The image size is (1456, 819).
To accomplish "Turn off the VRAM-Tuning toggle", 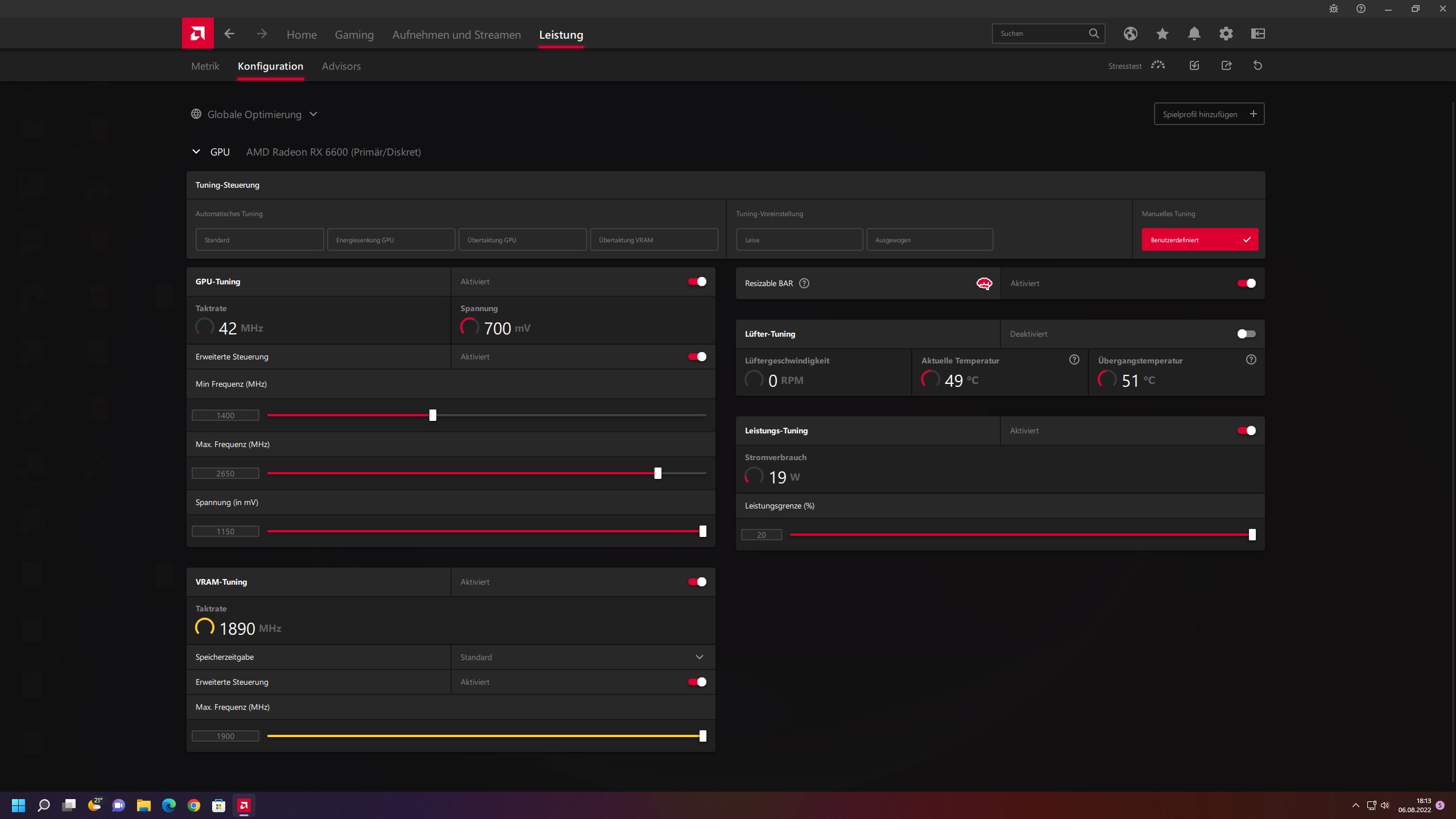I will coord(697,582).
